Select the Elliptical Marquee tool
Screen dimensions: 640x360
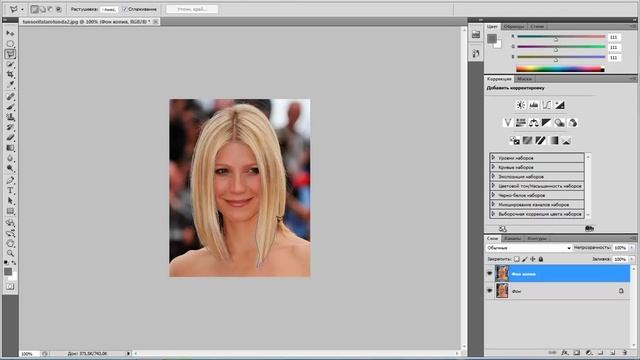10,43
